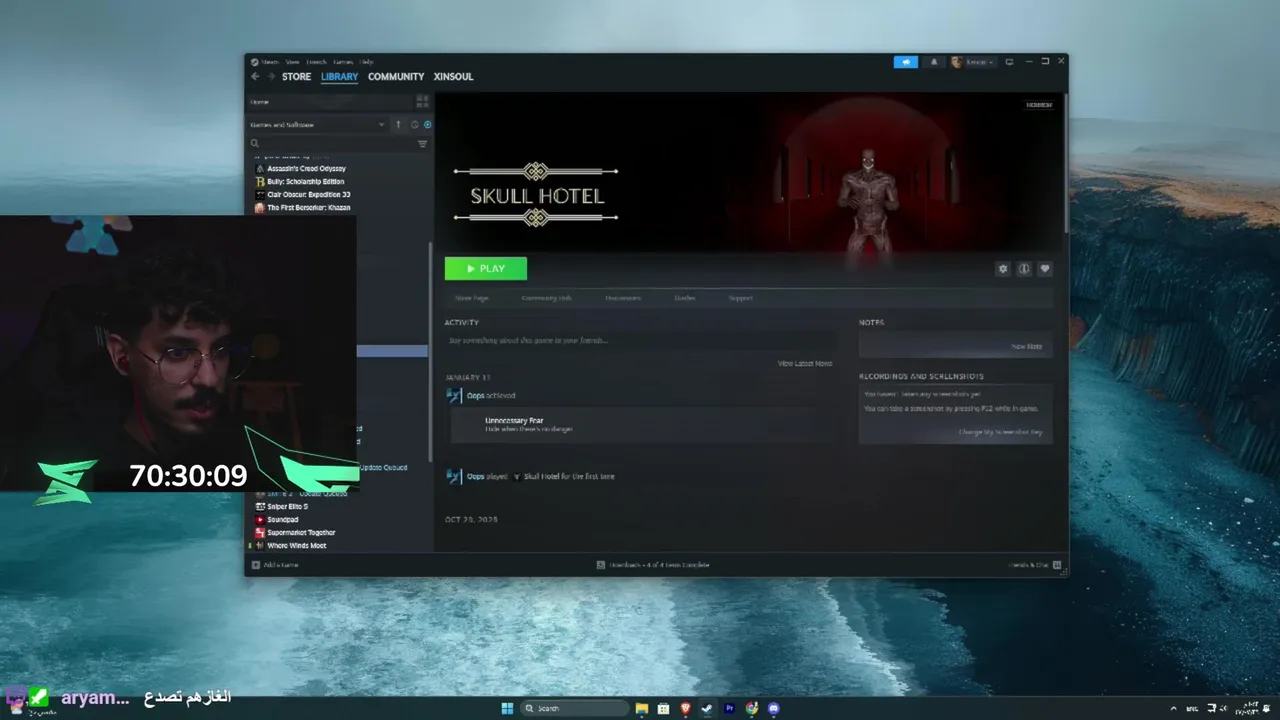
Task: Open the Store Page tab
Action: 472,298
